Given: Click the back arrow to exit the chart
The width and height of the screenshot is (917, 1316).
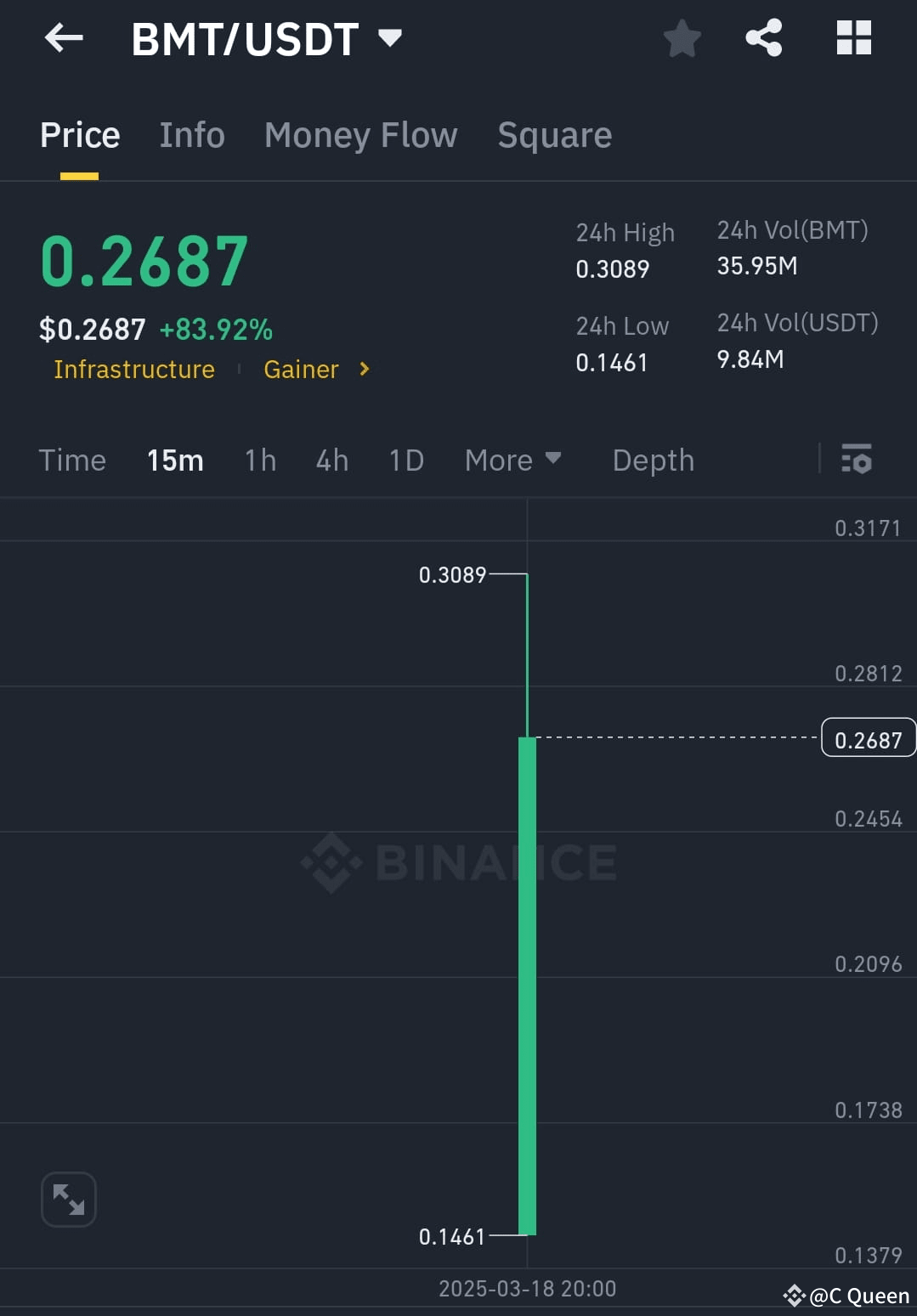Looking at the screenshot, I should point(64,38).
